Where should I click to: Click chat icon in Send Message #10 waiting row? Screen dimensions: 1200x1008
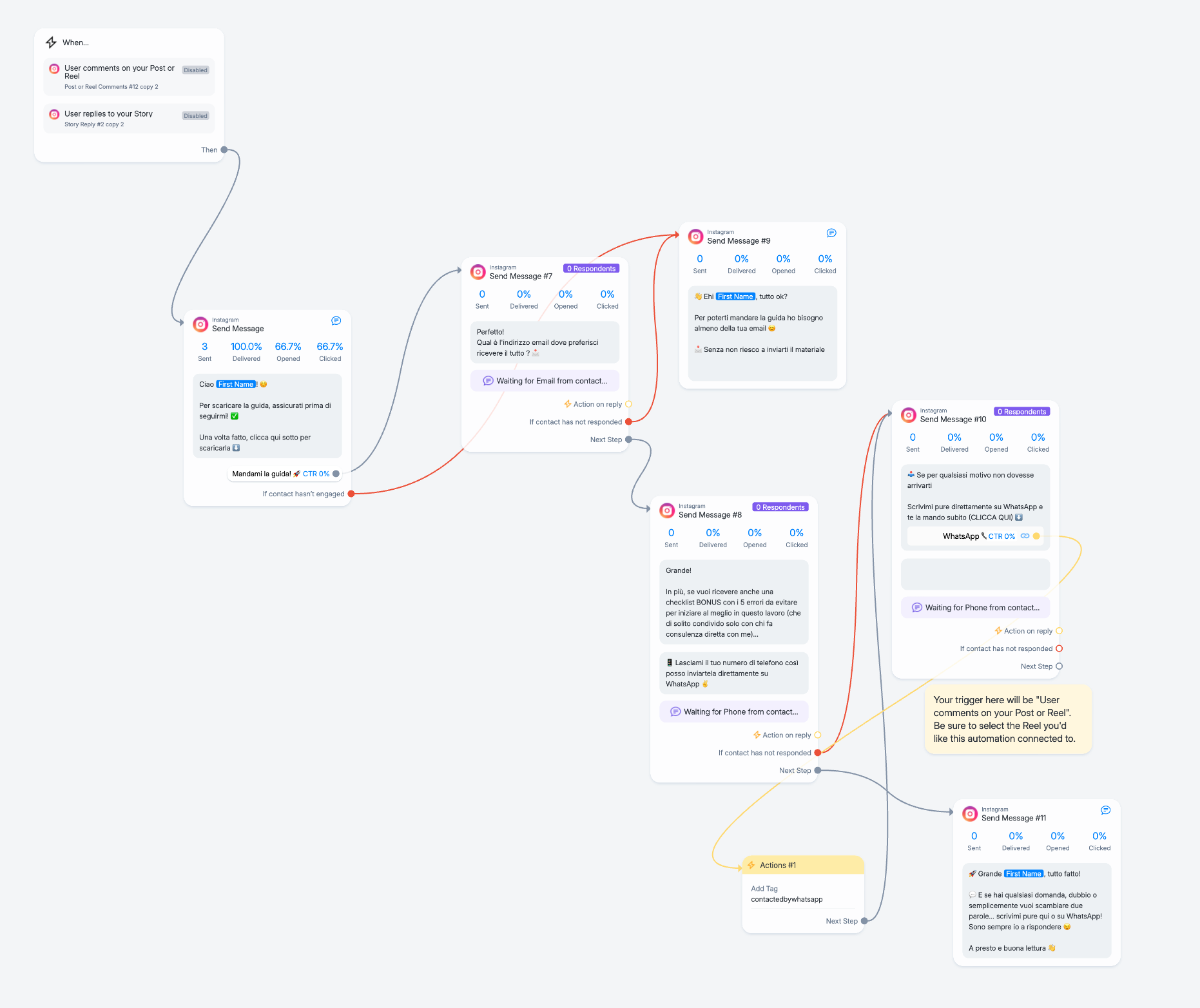click(x=916, y=608)
